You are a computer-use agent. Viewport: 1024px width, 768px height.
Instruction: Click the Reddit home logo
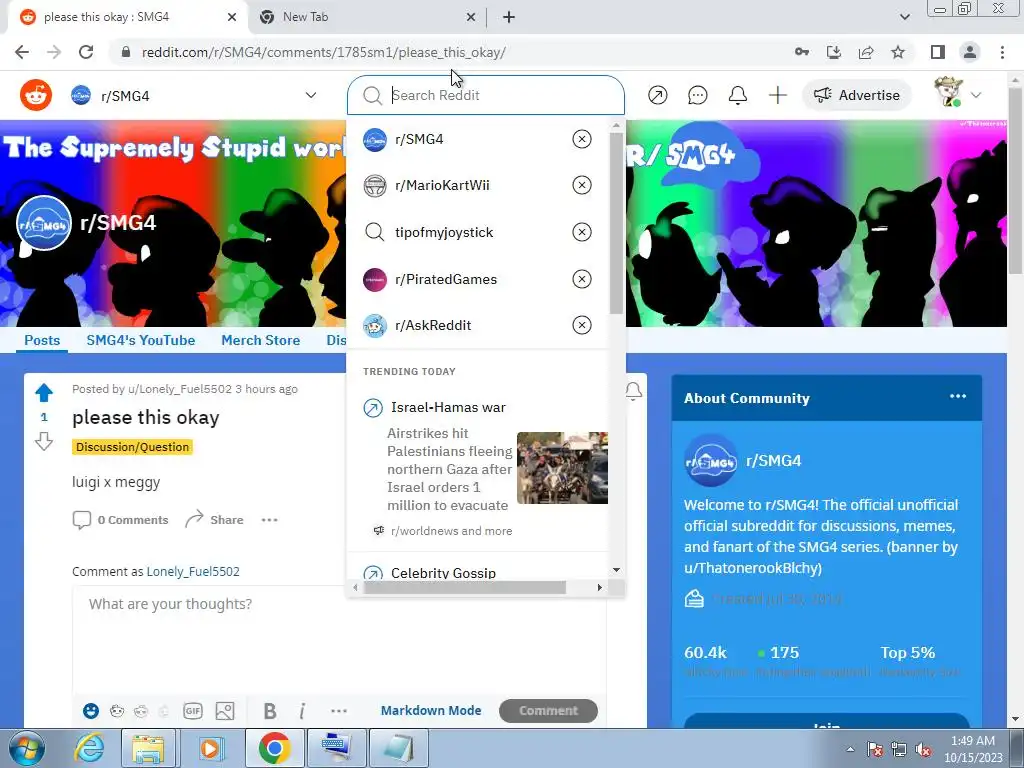click(x=36, y=95)
